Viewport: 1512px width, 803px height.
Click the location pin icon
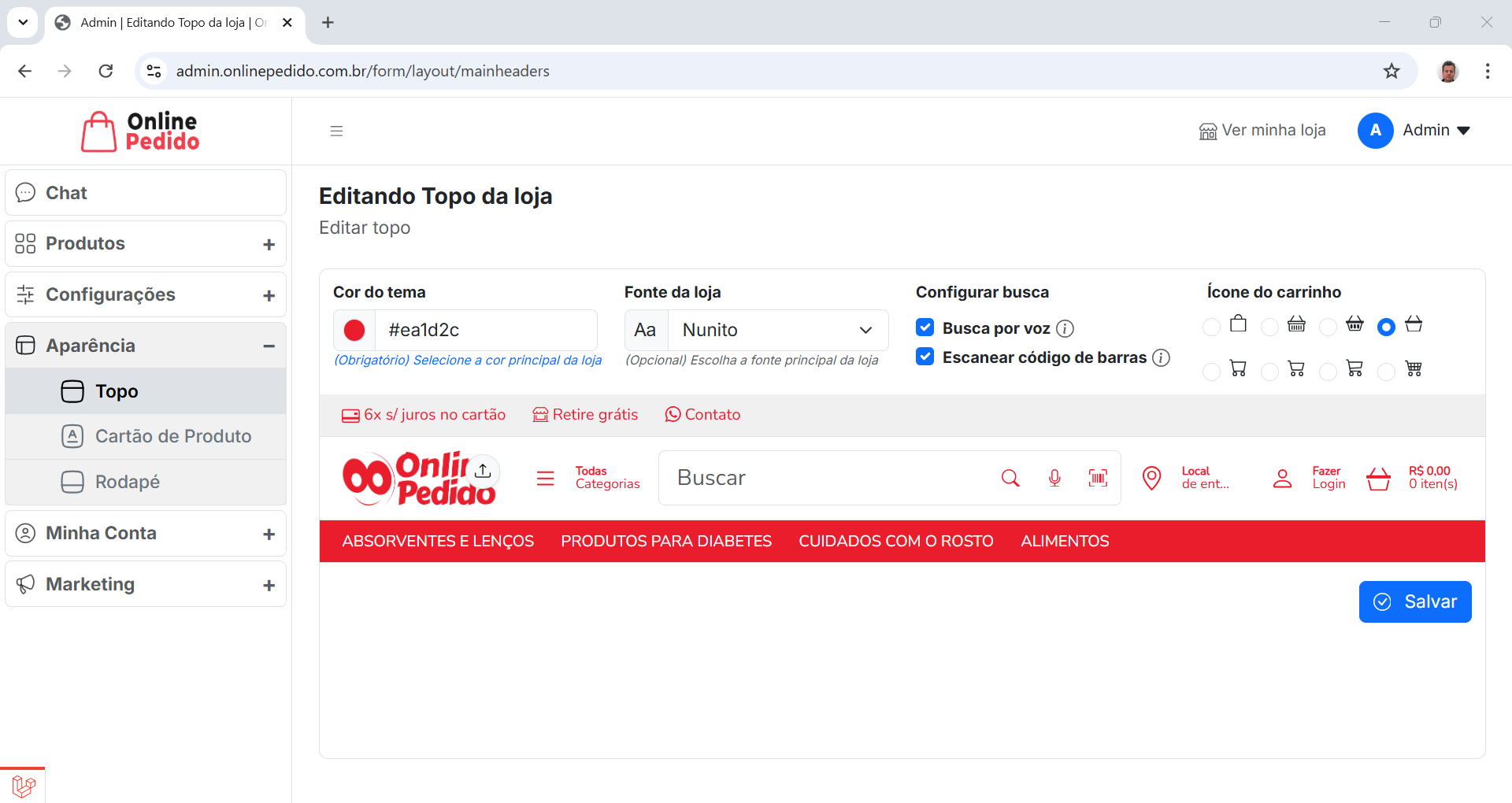[x=1151, y=478]
